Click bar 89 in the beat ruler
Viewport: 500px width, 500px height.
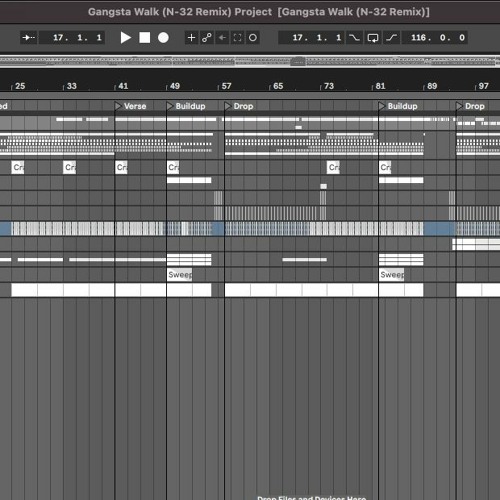(x=432, y=86)
